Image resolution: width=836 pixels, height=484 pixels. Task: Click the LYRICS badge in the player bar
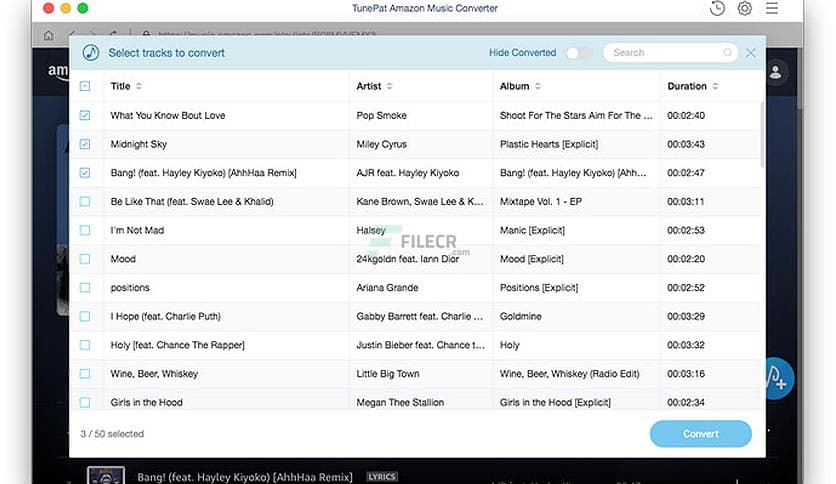point(382,477)
